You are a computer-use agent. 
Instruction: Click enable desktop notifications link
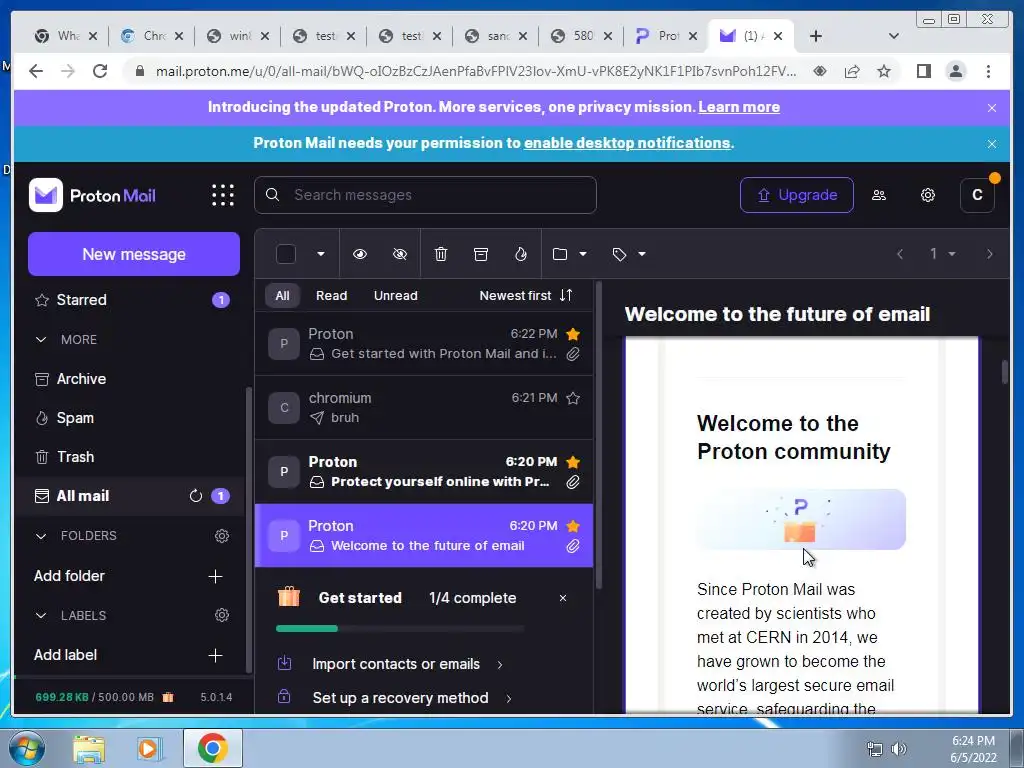627,143
